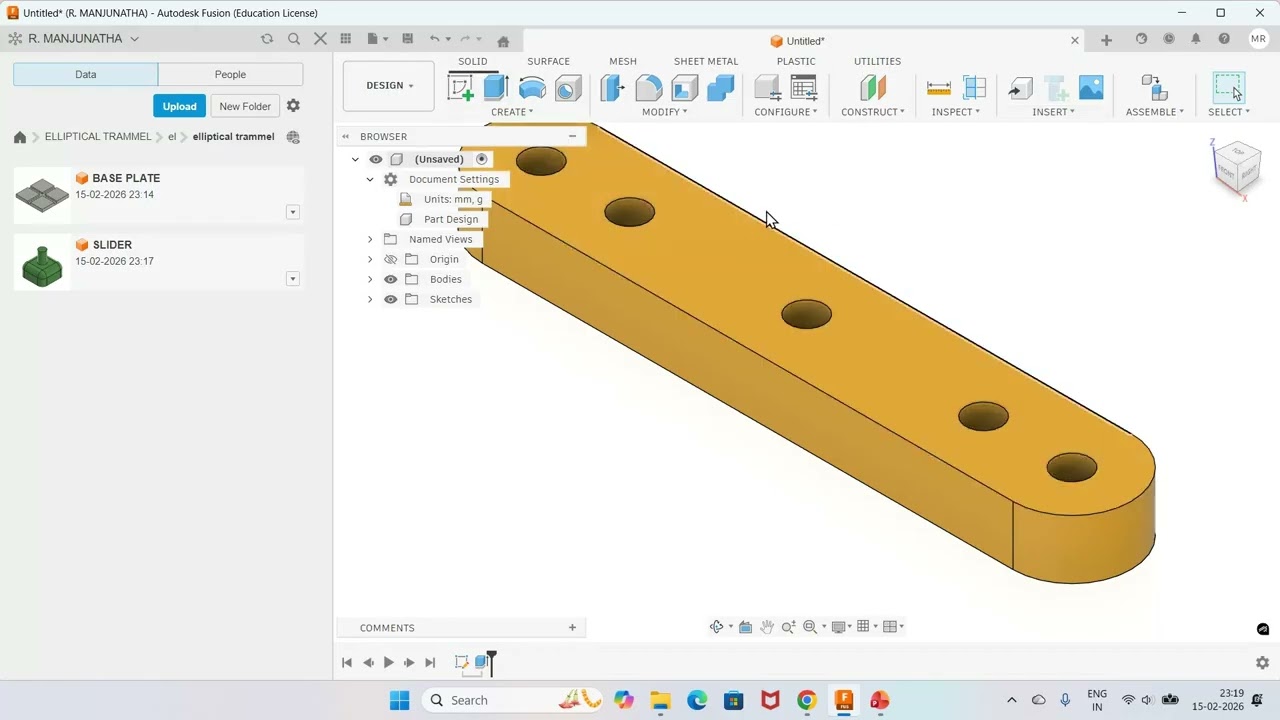
Task: Hide the Bodies folder
Action: [x=391, y=279]
